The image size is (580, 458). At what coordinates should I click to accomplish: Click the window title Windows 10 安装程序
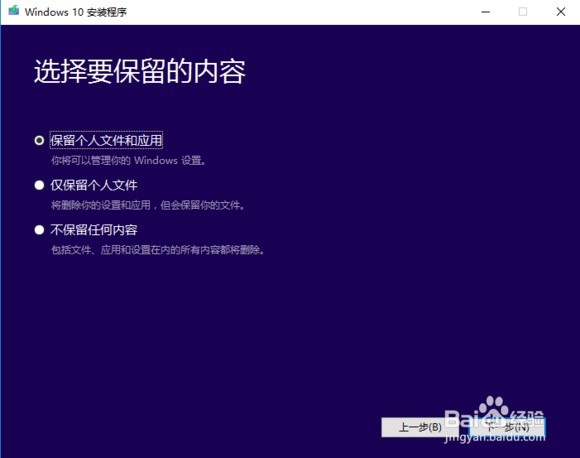coord(76,12)
